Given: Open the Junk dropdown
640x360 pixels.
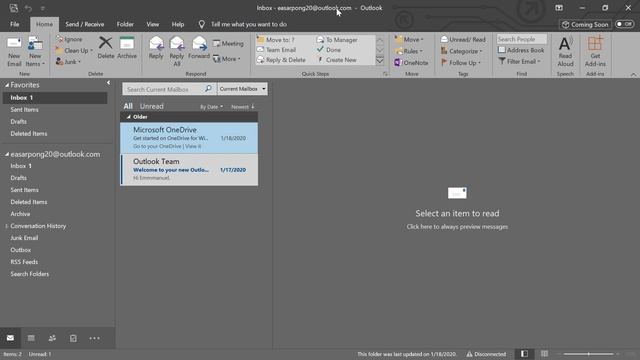Looking at the screenshot, I should (68, 62).
